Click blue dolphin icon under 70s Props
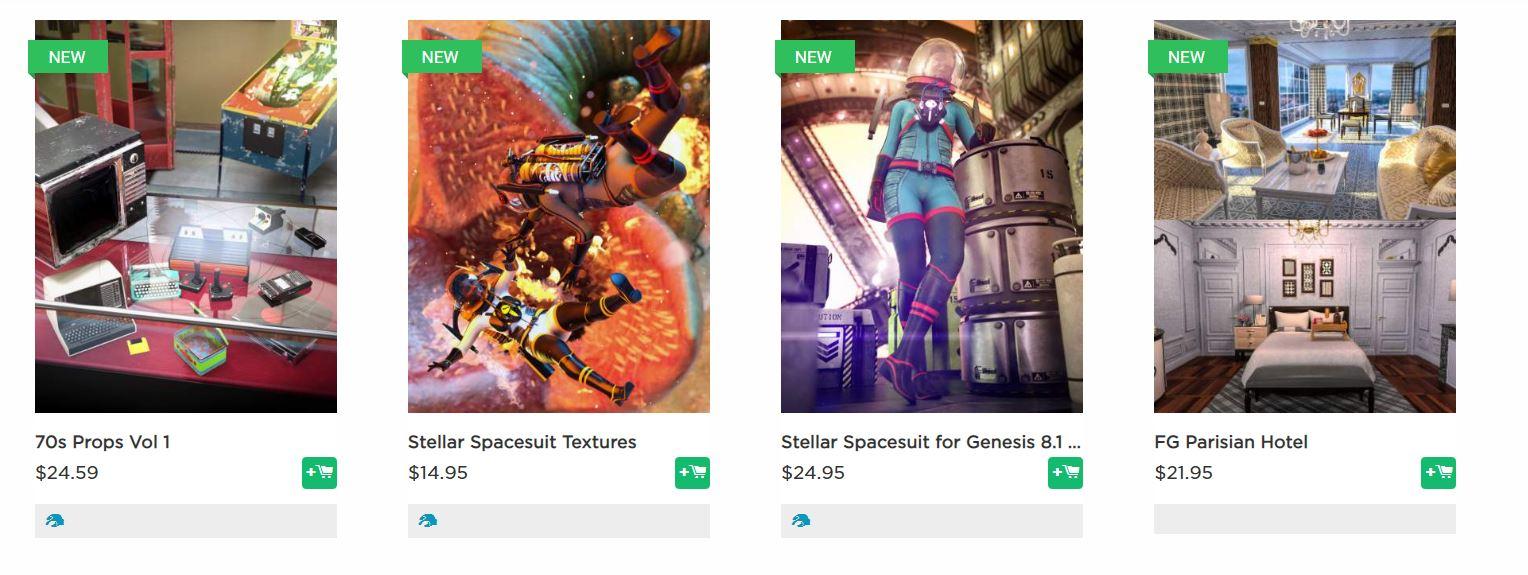This screenshot has width=1528, height=575. [x=55, y=521]
